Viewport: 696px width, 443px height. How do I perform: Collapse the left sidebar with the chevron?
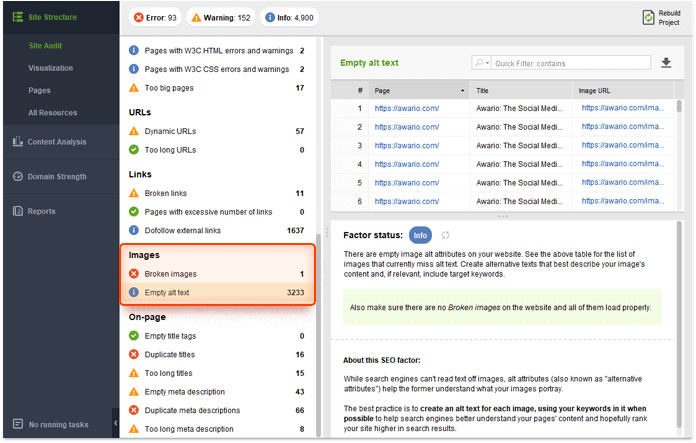coord(115,423)
